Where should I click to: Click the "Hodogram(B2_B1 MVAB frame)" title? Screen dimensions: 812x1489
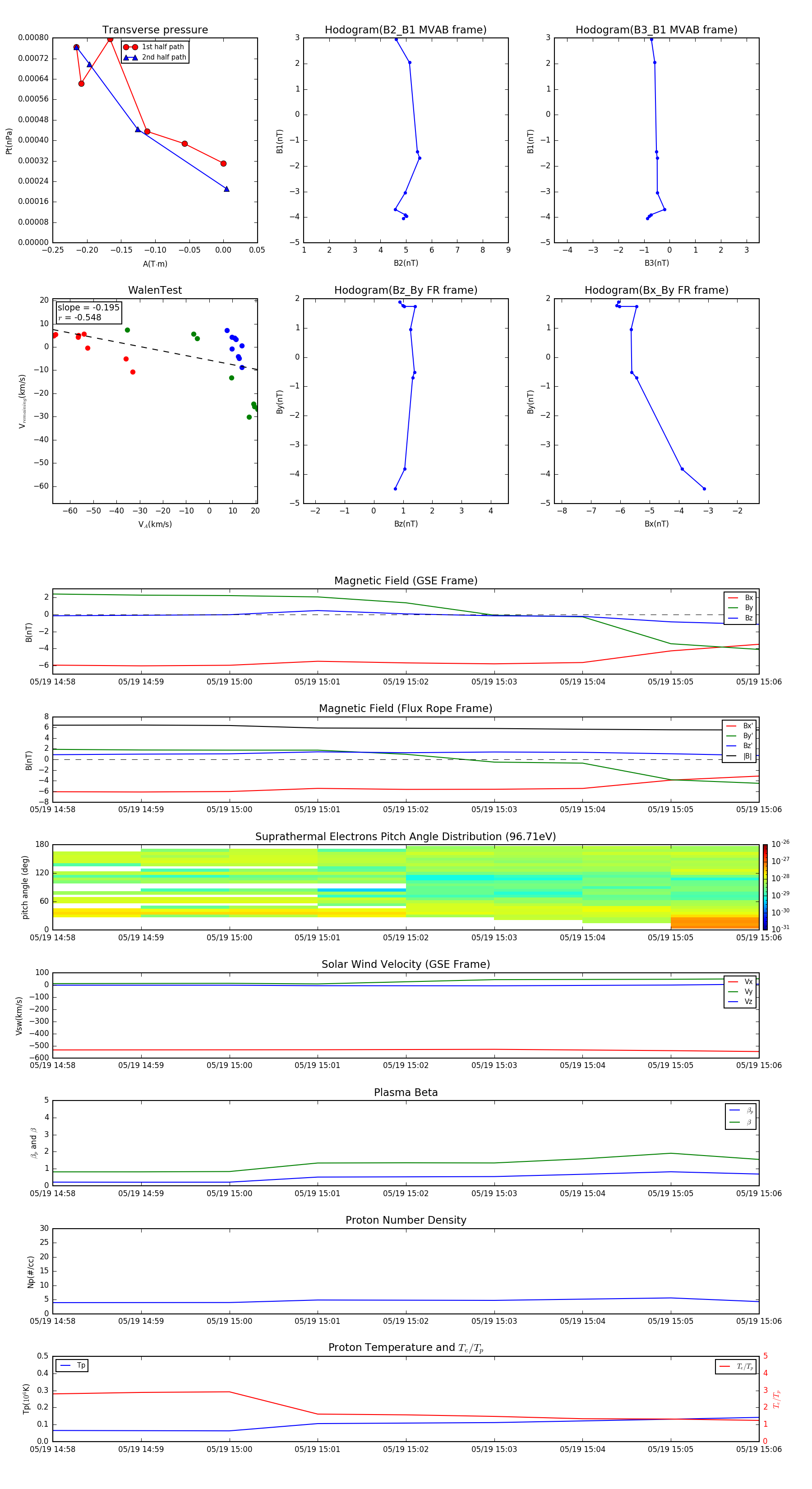coord(406,30)
